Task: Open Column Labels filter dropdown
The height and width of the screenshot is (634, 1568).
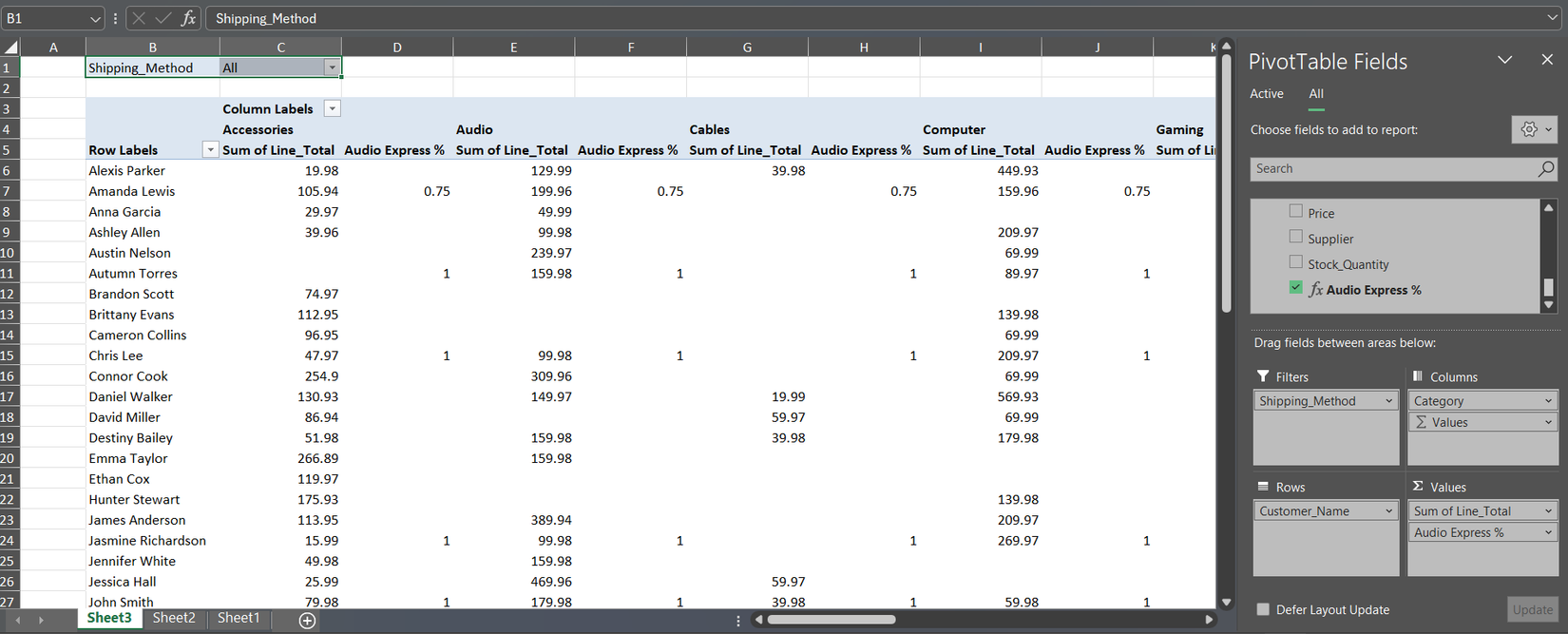Action: [x=332, y=108]
